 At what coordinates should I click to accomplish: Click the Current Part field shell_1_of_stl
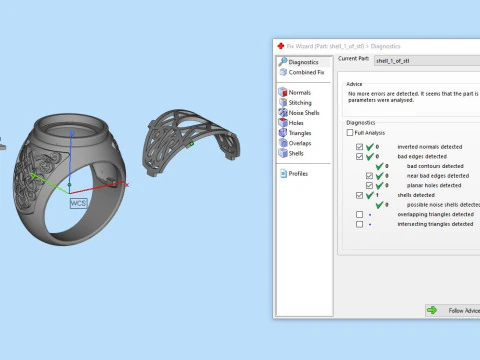(x=427, y=61)
